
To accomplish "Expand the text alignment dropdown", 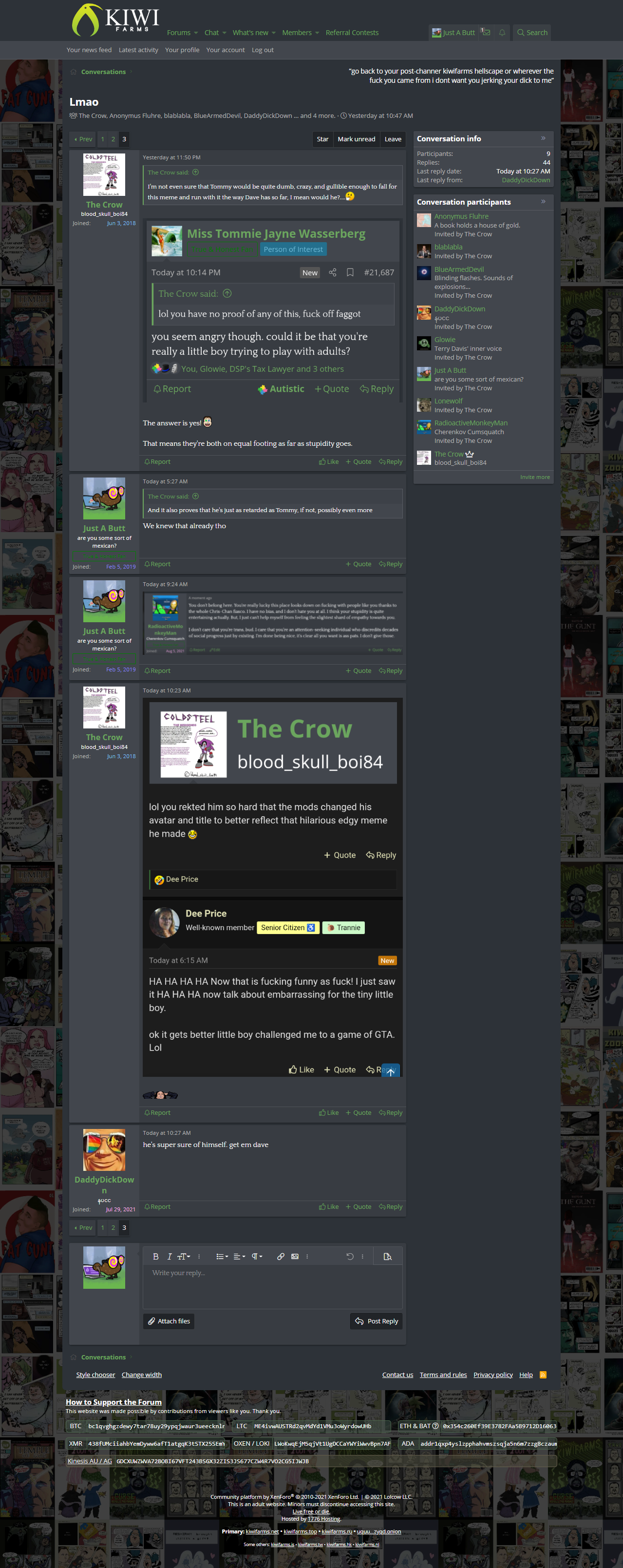I will [239, 1256].
